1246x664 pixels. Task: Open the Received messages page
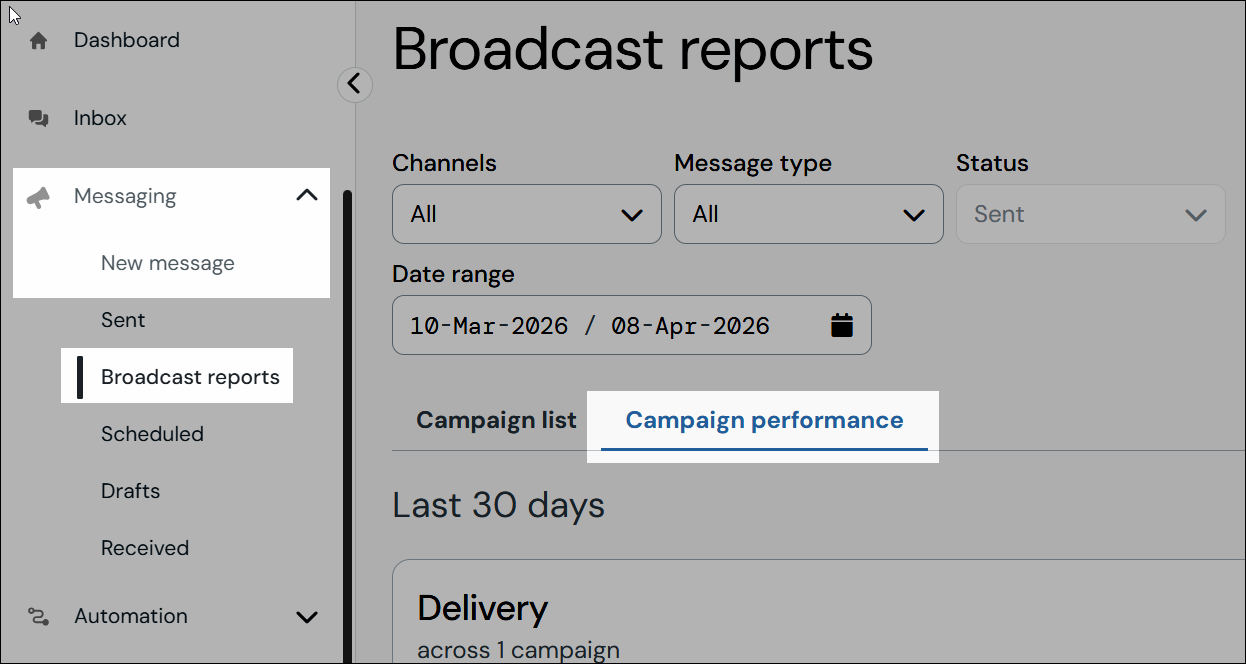pos(145,548)
